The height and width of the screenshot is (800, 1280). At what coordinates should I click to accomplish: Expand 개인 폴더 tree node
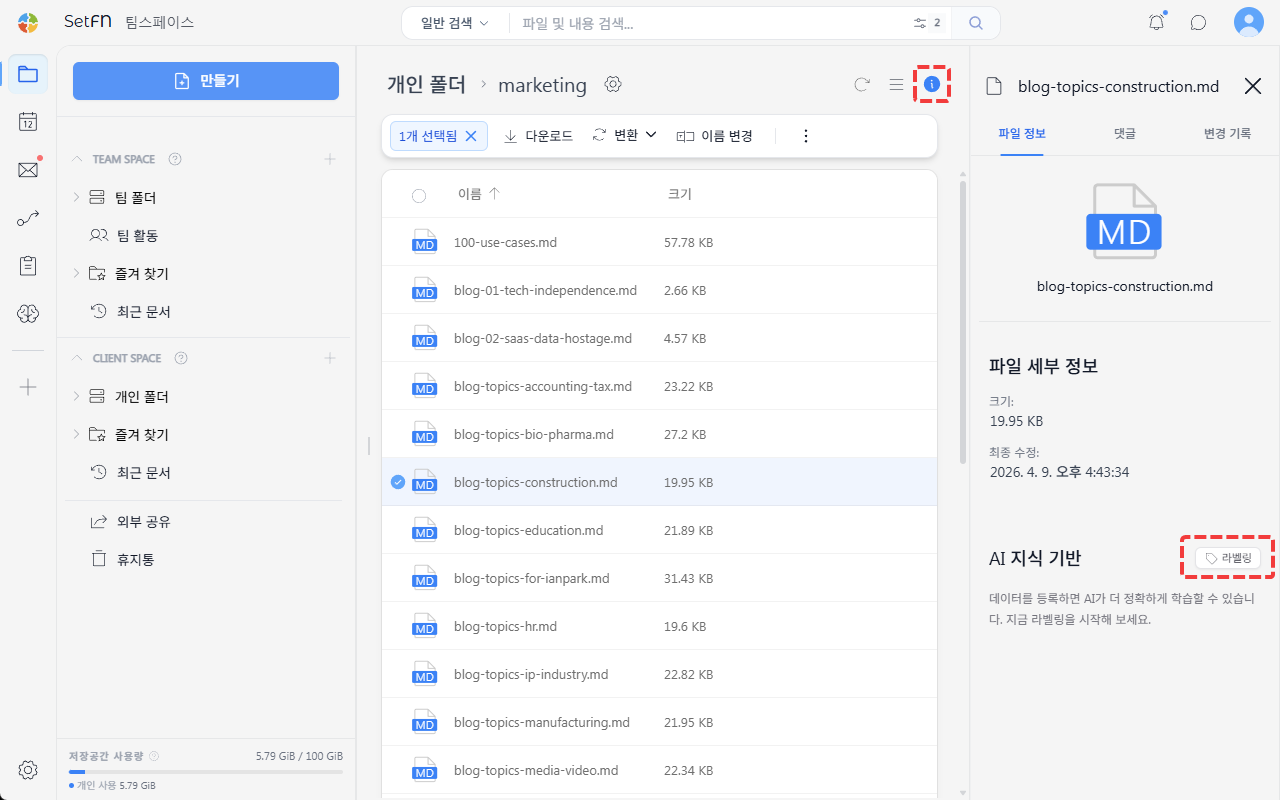point(76,397)
